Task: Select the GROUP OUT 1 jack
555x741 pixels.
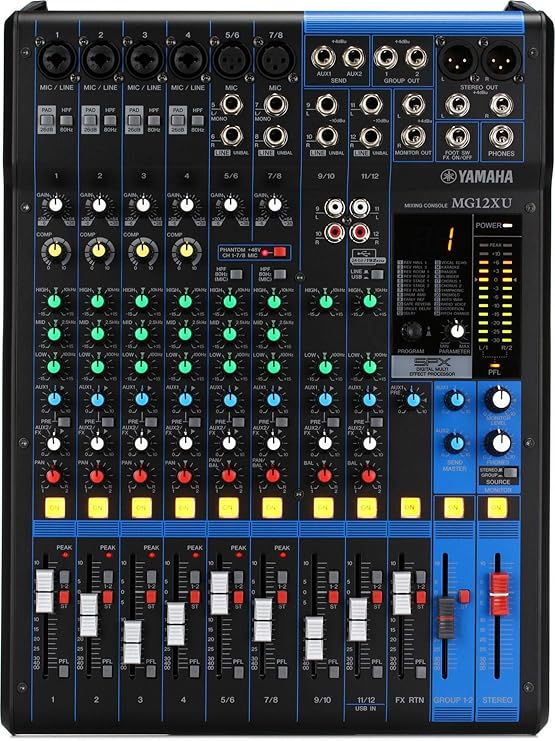Action: (386, 58)
